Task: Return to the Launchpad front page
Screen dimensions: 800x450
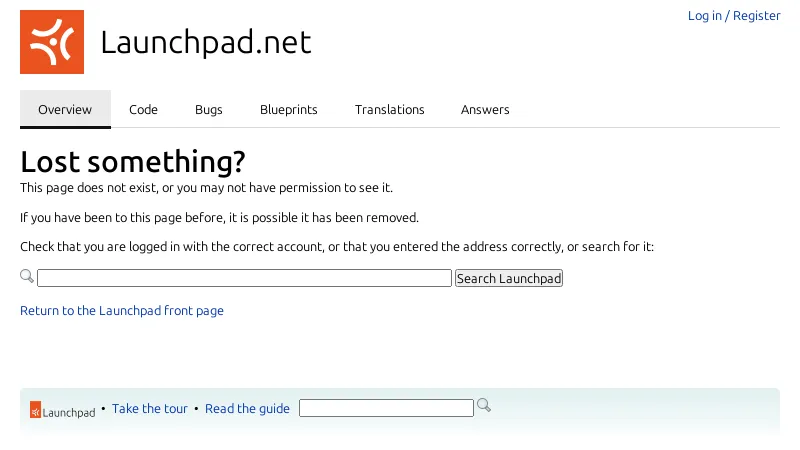Action: [x=122, y=311]
